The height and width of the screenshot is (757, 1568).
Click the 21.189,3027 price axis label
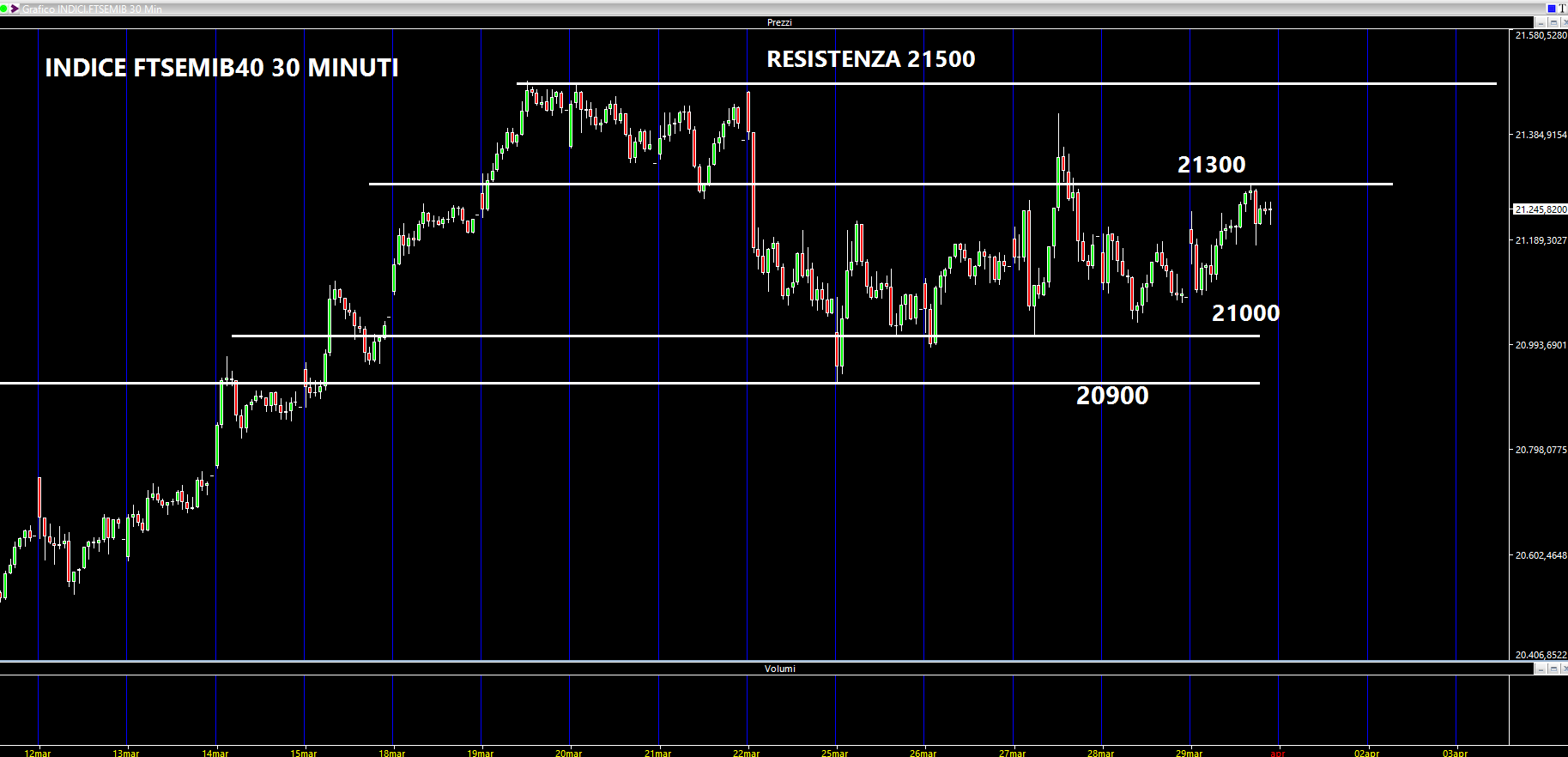point(1541,240)
